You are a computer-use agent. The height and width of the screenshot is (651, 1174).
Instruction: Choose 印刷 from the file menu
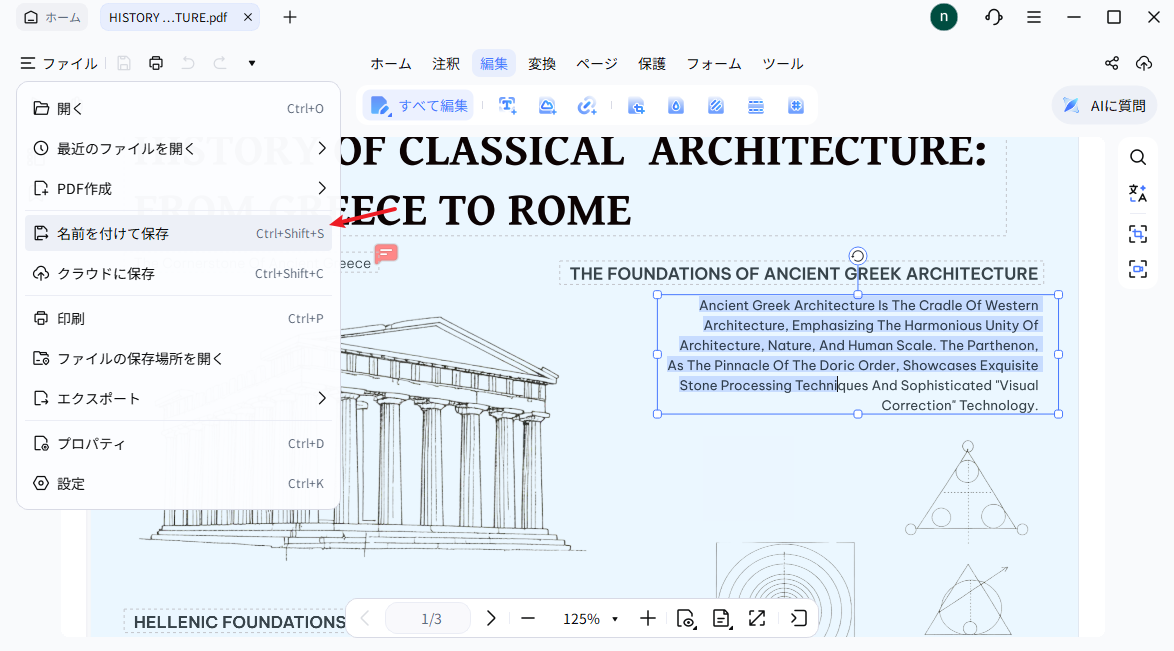click(178, 318)
